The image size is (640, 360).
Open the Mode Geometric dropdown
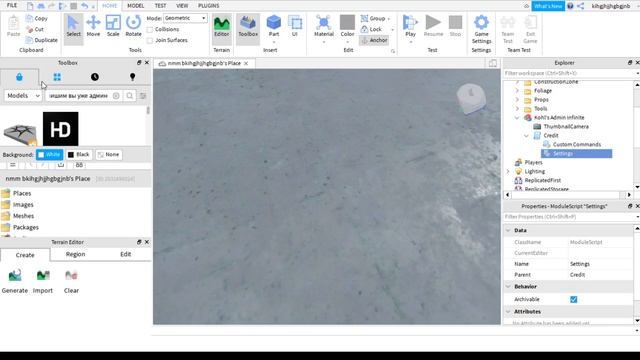185,18
